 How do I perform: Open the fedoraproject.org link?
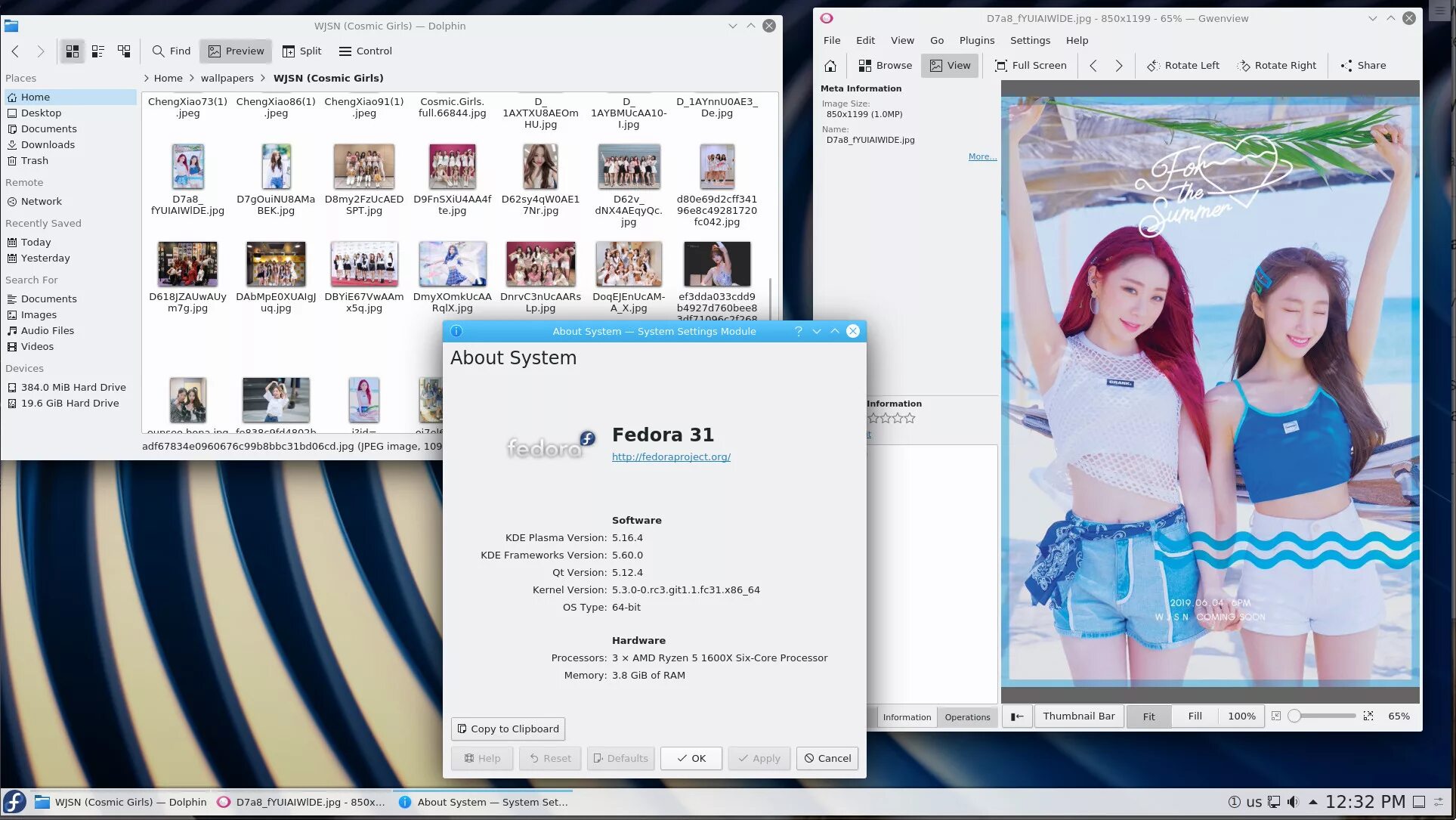coord(671,456)
